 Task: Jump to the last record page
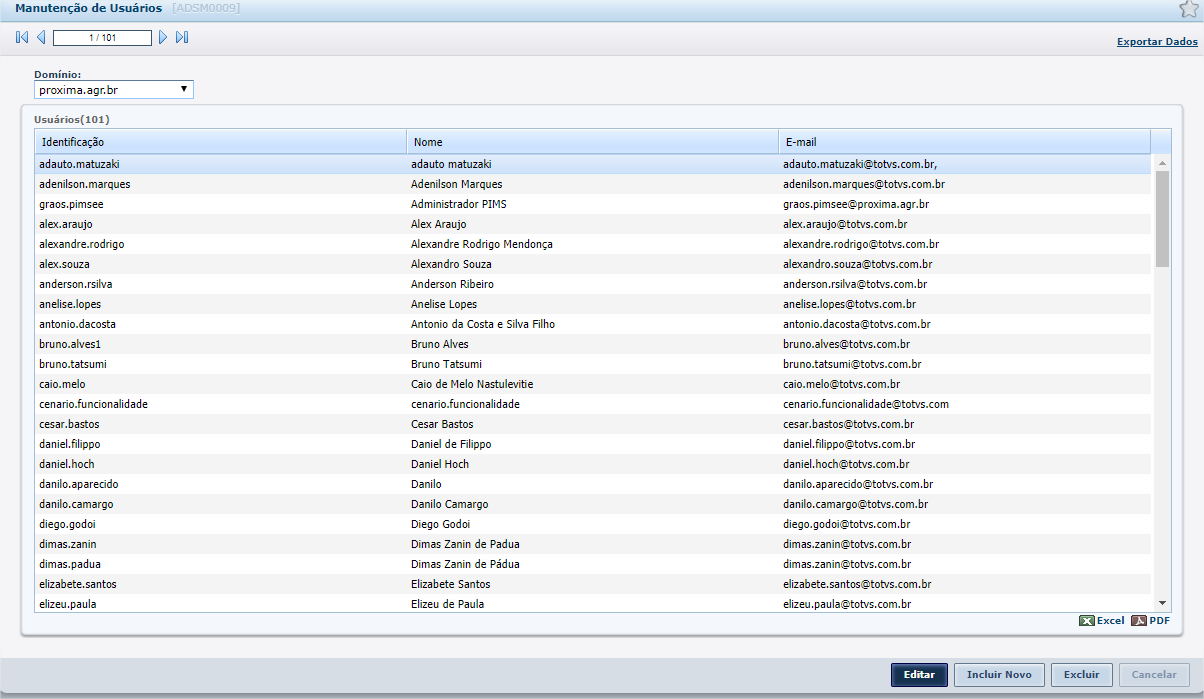[182, 38]
